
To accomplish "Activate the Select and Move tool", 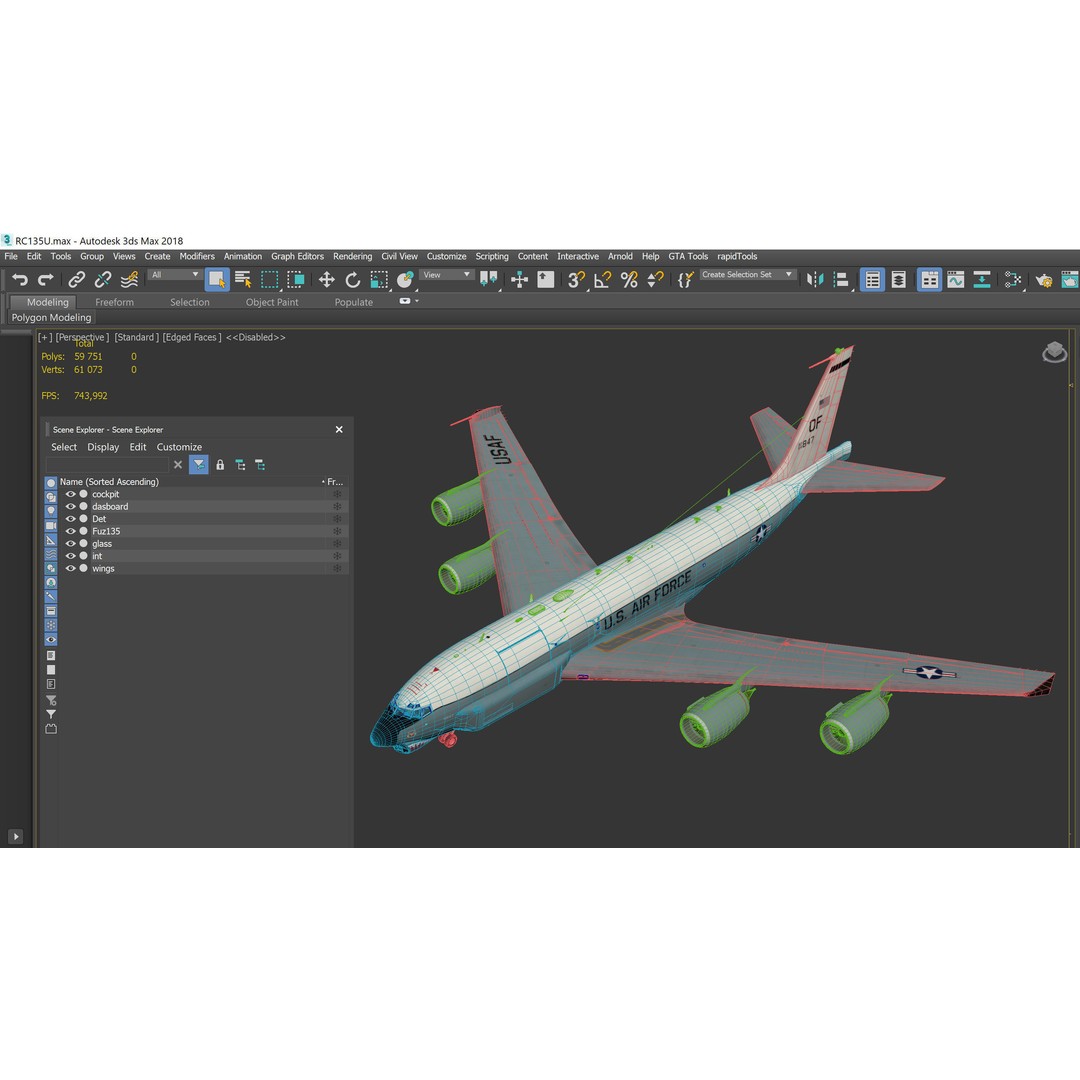I will tap(326, 280).
